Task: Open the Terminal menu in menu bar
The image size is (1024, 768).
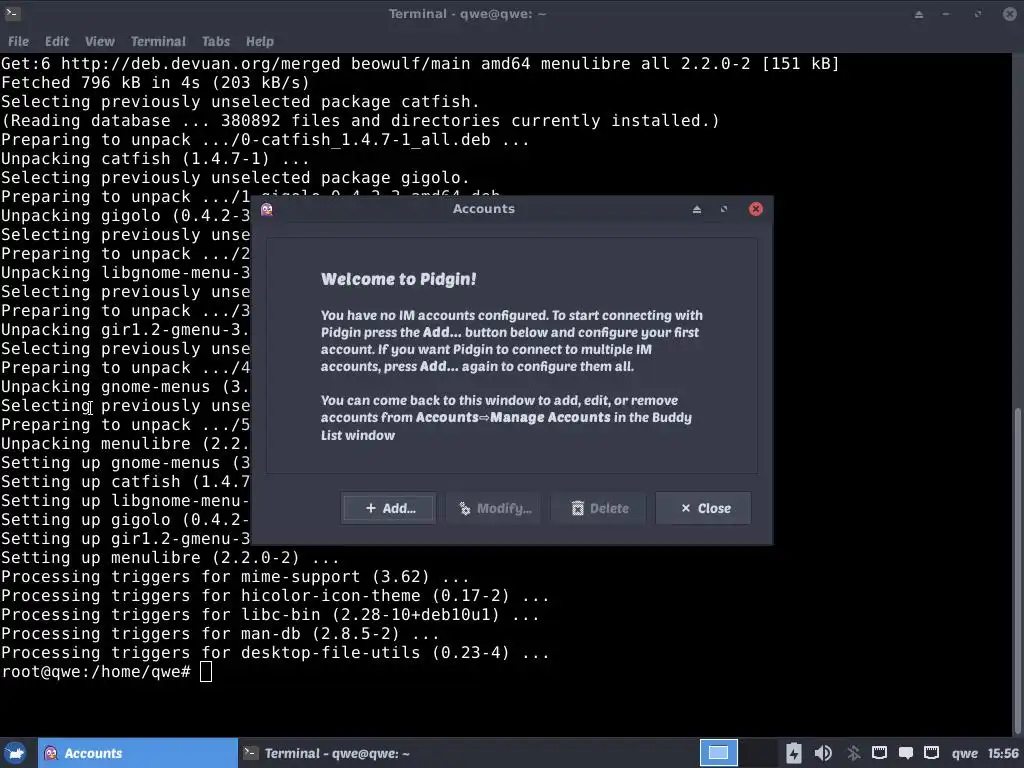Action: coord(158,41)
